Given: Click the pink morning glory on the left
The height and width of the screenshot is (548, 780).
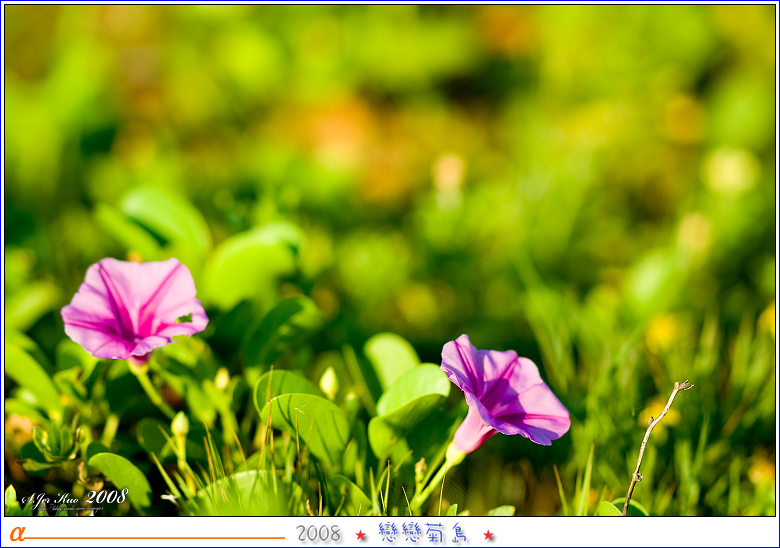Looking at the screenshot, I should tap(133, 307).
